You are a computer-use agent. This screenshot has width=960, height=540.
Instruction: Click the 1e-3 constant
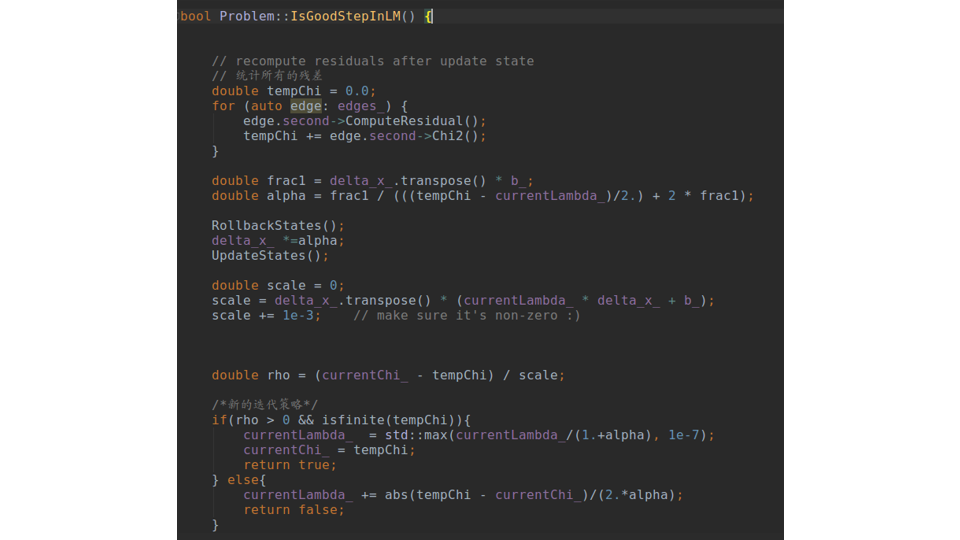[298, 315]
